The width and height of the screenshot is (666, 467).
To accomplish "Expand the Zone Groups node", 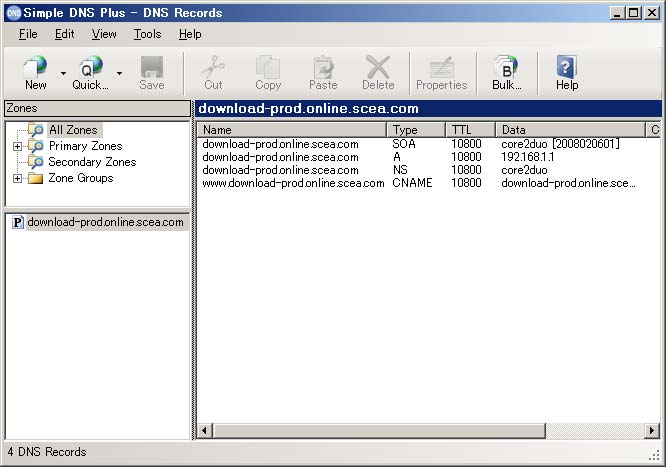I will click(x=17, y=178).
